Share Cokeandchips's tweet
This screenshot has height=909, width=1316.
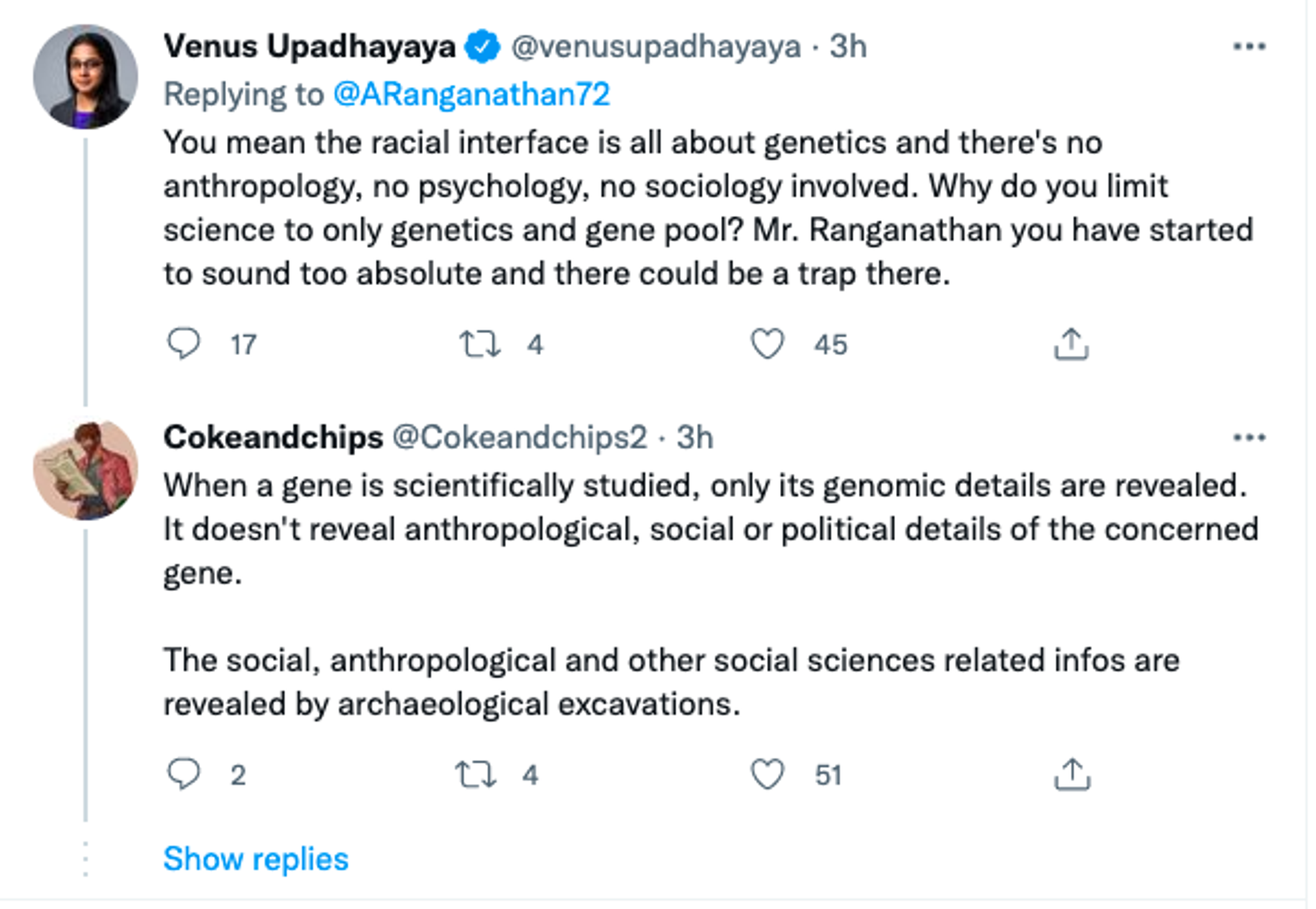(x=1072, y=774)
